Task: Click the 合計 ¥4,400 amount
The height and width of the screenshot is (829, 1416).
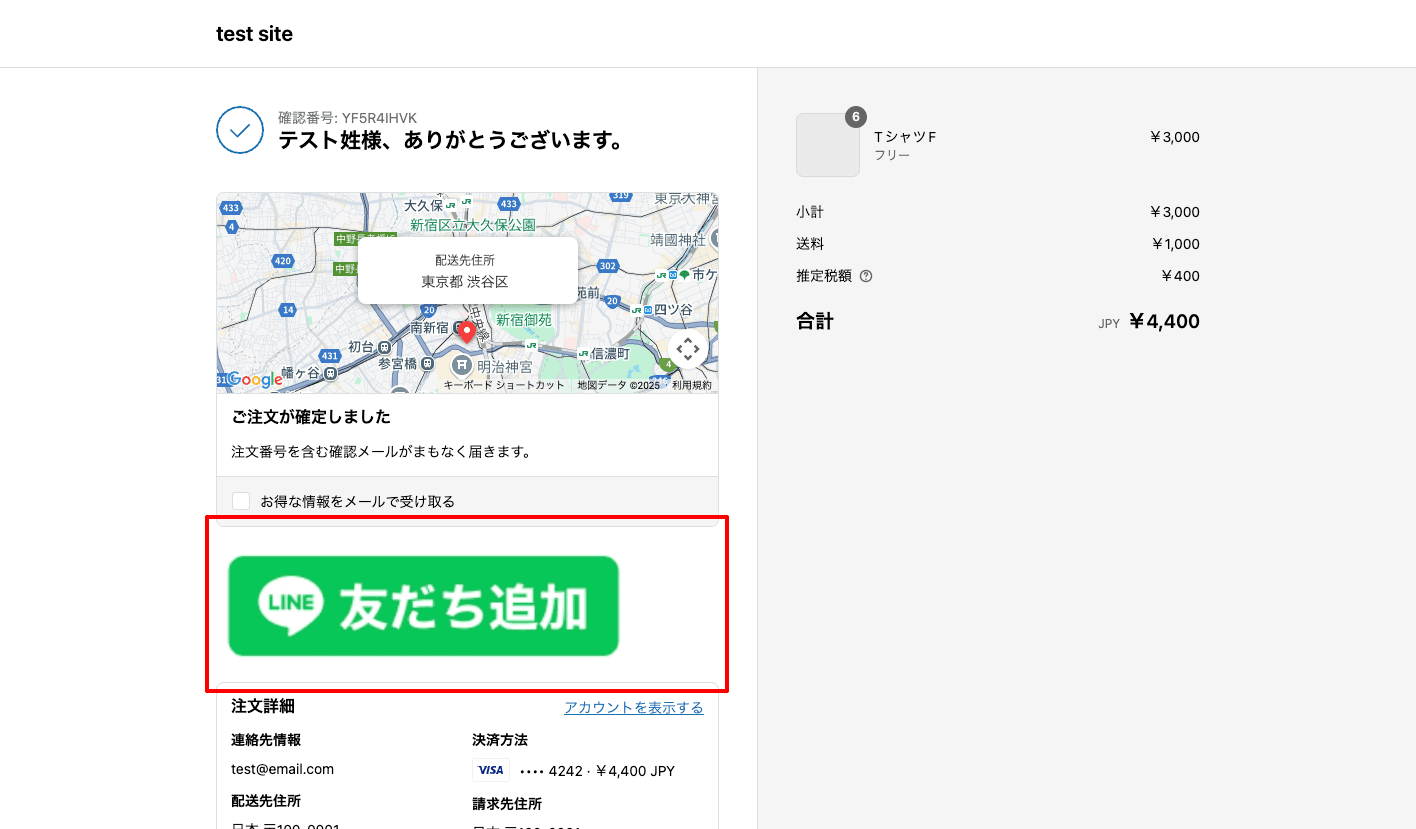Action: pos(1164,321)
